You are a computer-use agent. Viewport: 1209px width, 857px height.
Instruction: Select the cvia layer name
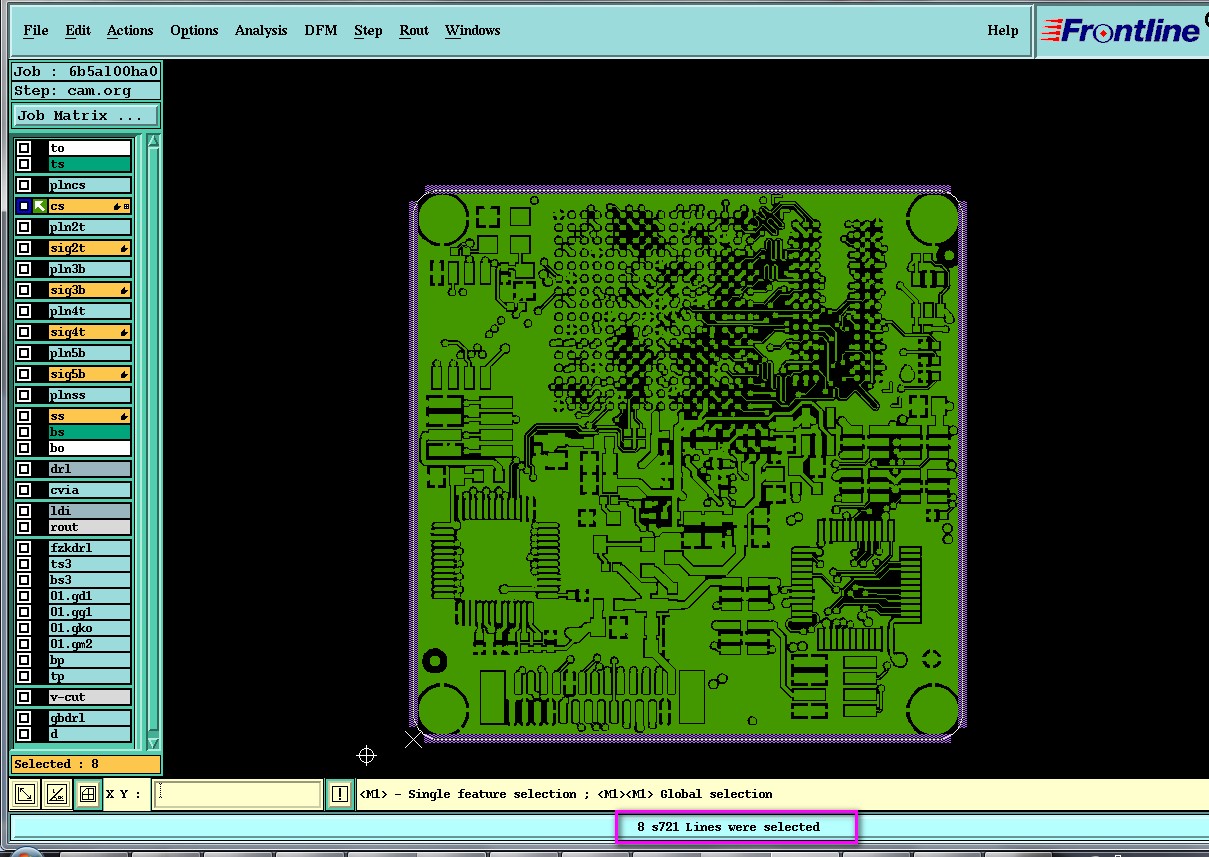[x=90, y=490]
